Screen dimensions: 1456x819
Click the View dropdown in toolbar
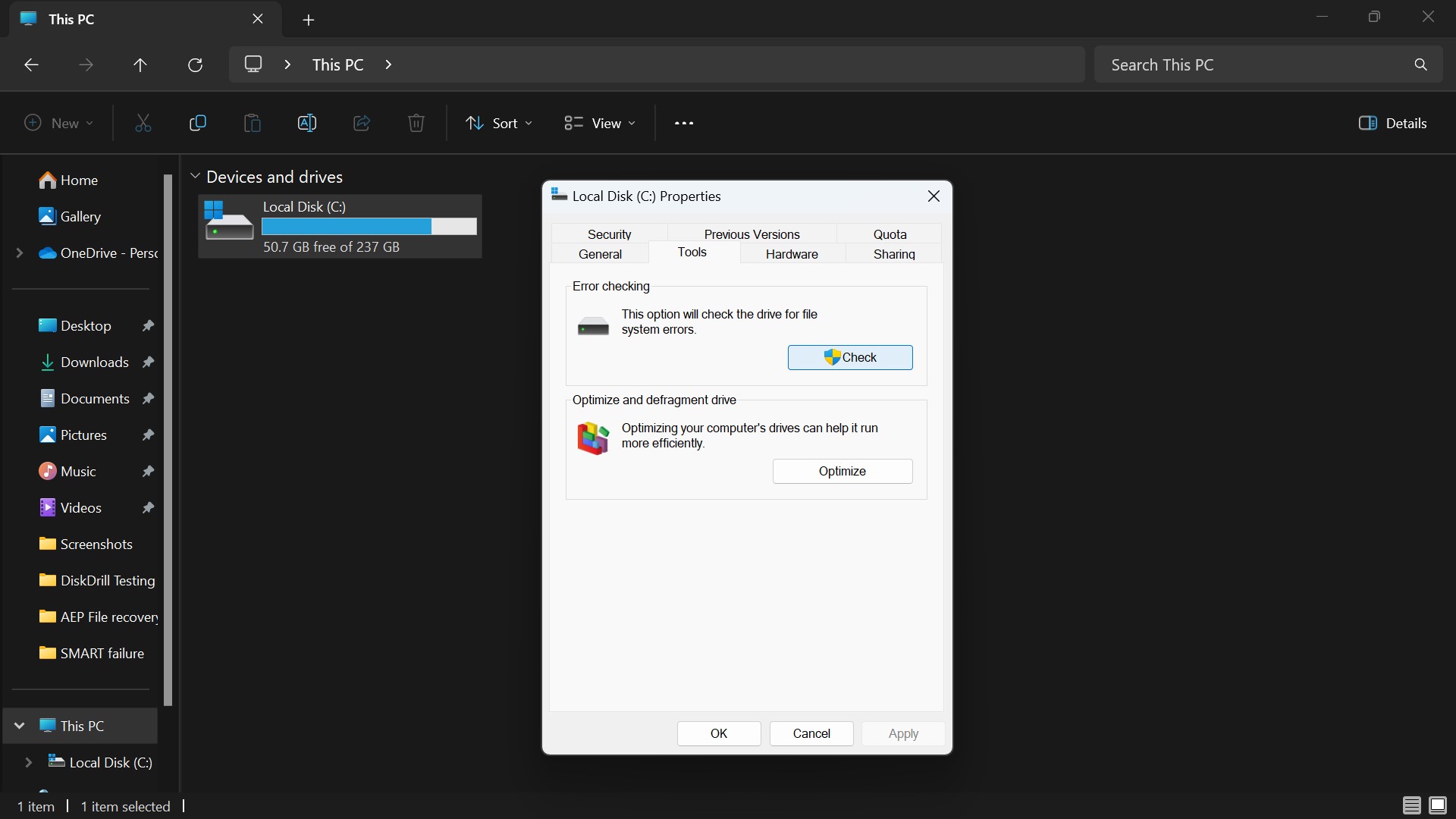click(x=600, y=122)
